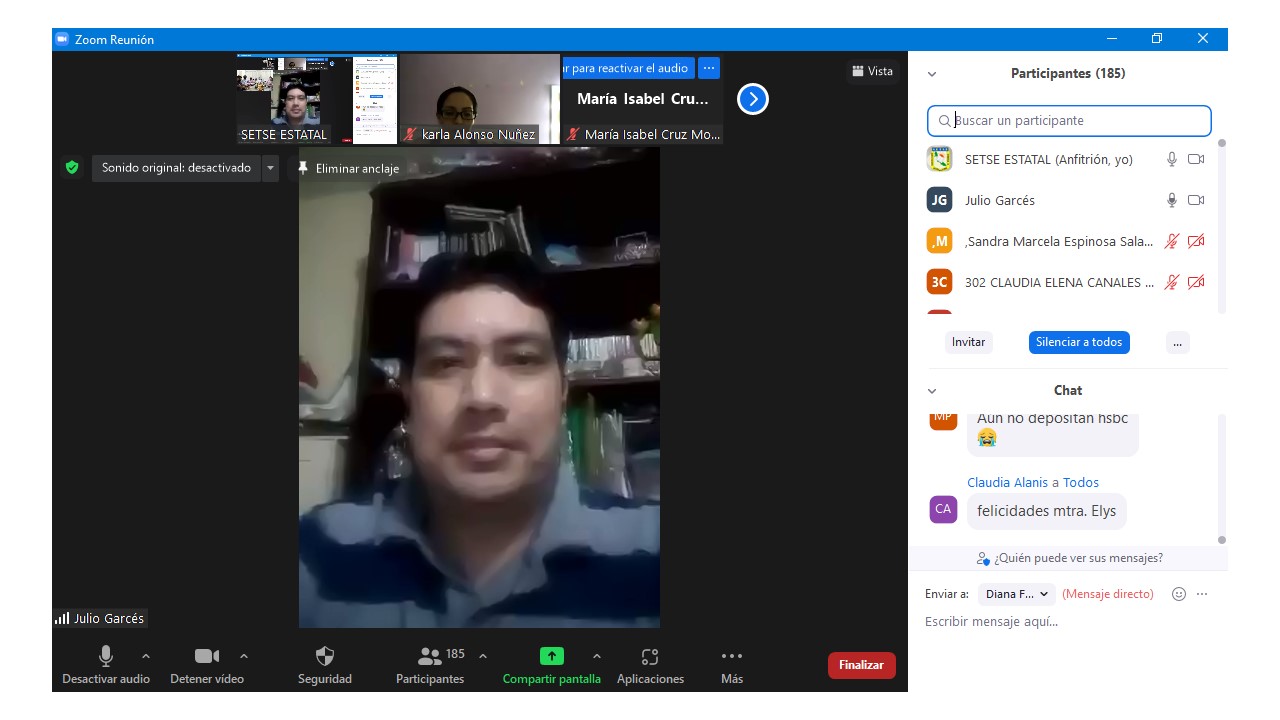This screenshot has height=720, width=1280.
Task: Click avatar of Sandra Marcela Espinosa
Action: click(x=939, y=241)
